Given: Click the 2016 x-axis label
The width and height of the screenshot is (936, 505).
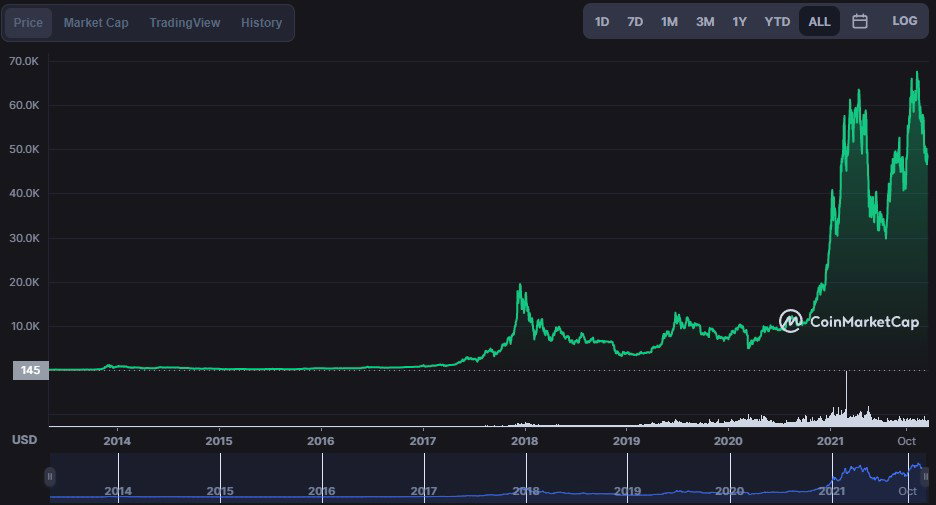Looking at the screenshot, I should point(321,441).
